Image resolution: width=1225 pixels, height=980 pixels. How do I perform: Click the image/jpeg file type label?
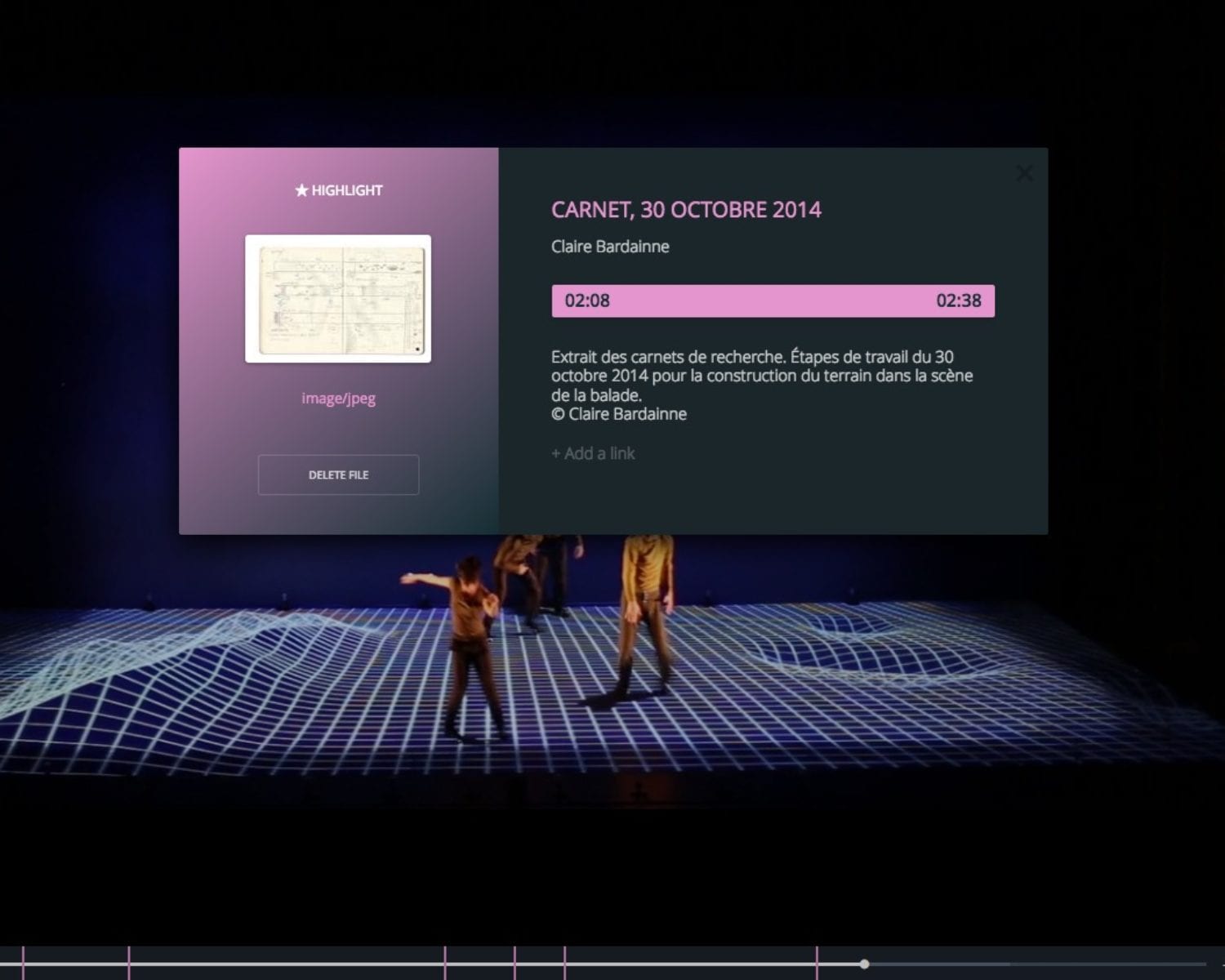click(338, 399)
